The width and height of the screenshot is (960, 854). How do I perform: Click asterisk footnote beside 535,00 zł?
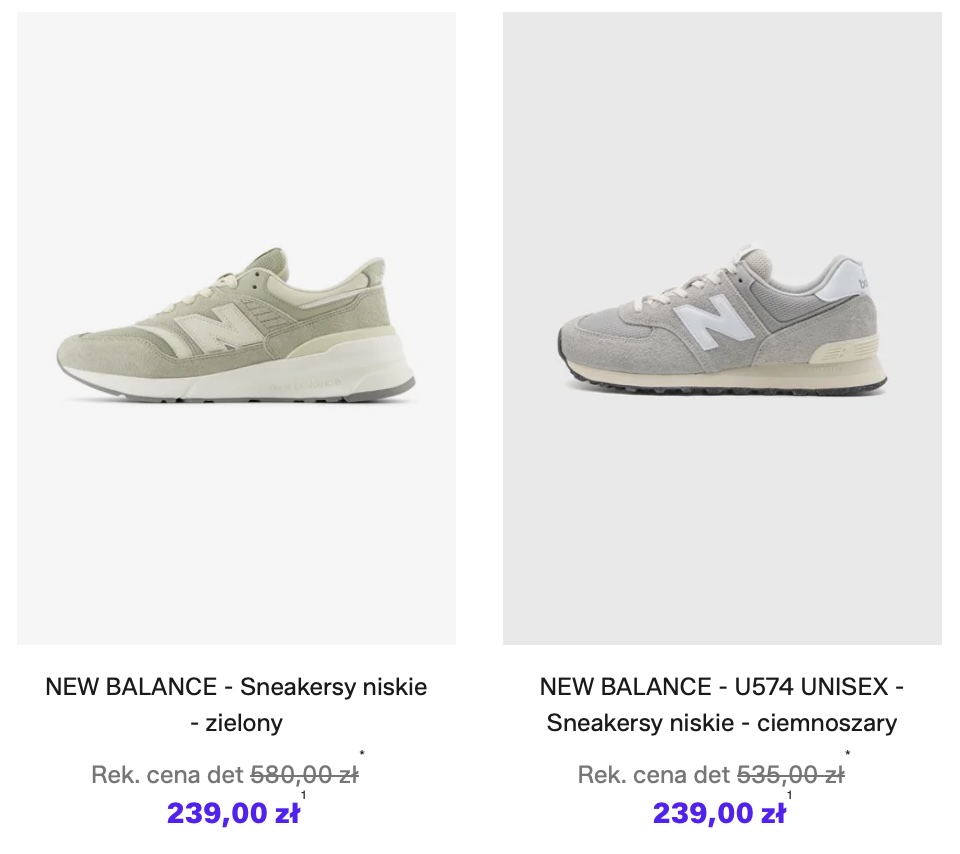(848, 754)
